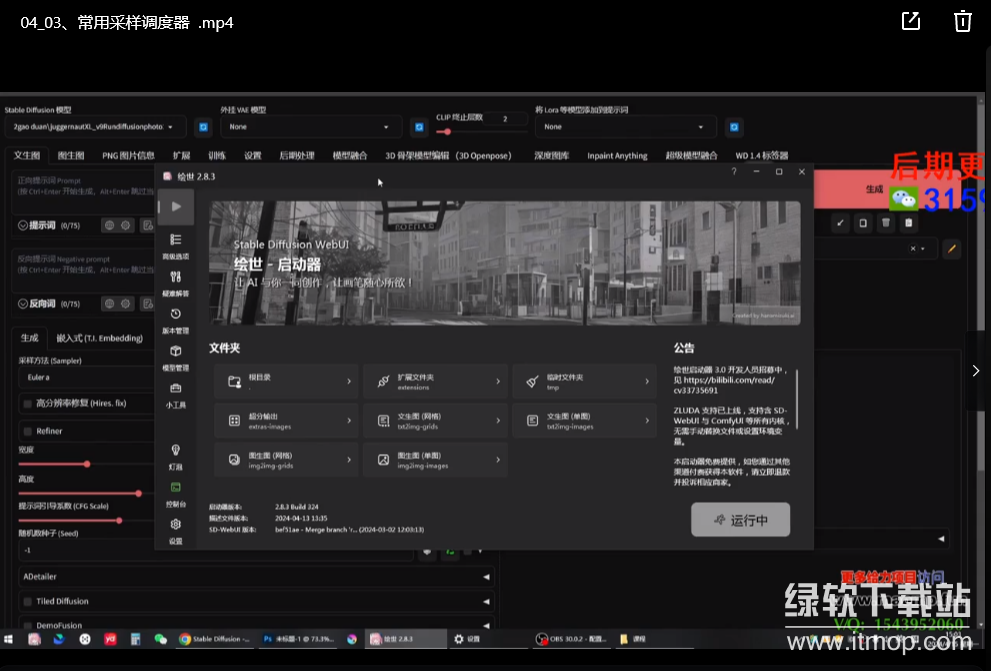Open 小工具 section of launcher
This screenshot has width=991, height=671.
[176, 392]
